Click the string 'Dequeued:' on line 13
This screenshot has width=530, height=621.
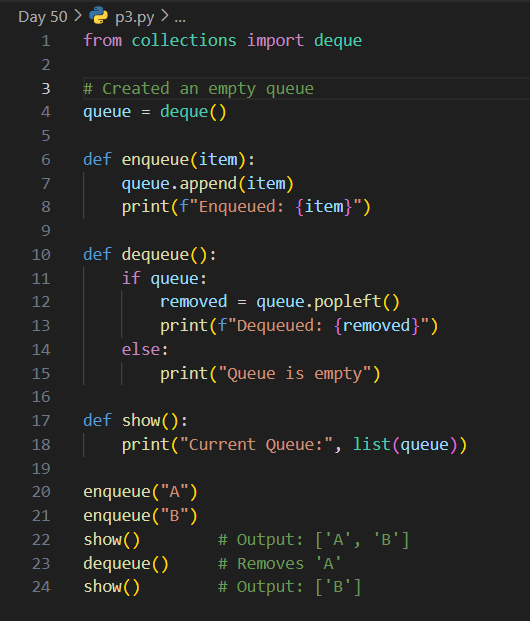[x=280, y=326]
